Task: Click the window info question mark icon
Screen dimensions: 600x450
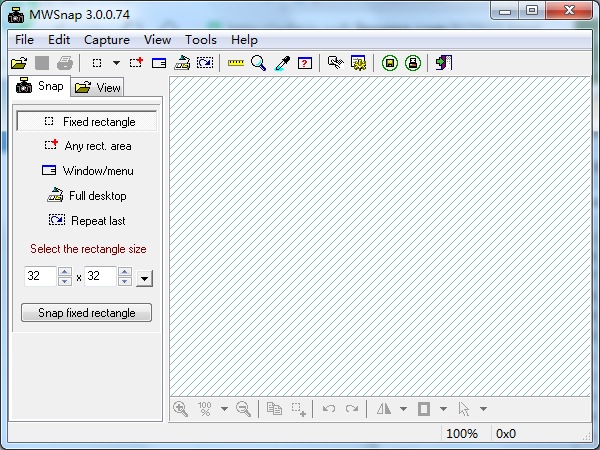Action: click(x=305, y=63)
